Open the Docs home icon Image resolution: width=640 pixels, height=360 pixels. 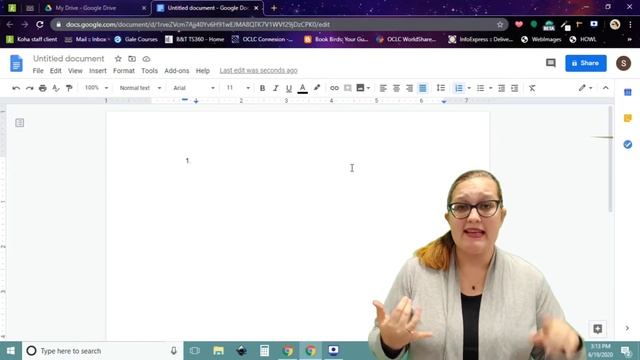click(x=16, y=63)
